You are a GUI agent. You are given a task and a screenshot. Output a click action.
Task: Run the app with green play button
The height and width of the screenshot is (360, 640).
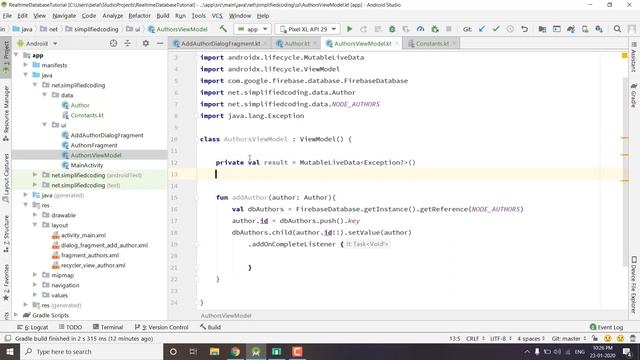point(349,29)
